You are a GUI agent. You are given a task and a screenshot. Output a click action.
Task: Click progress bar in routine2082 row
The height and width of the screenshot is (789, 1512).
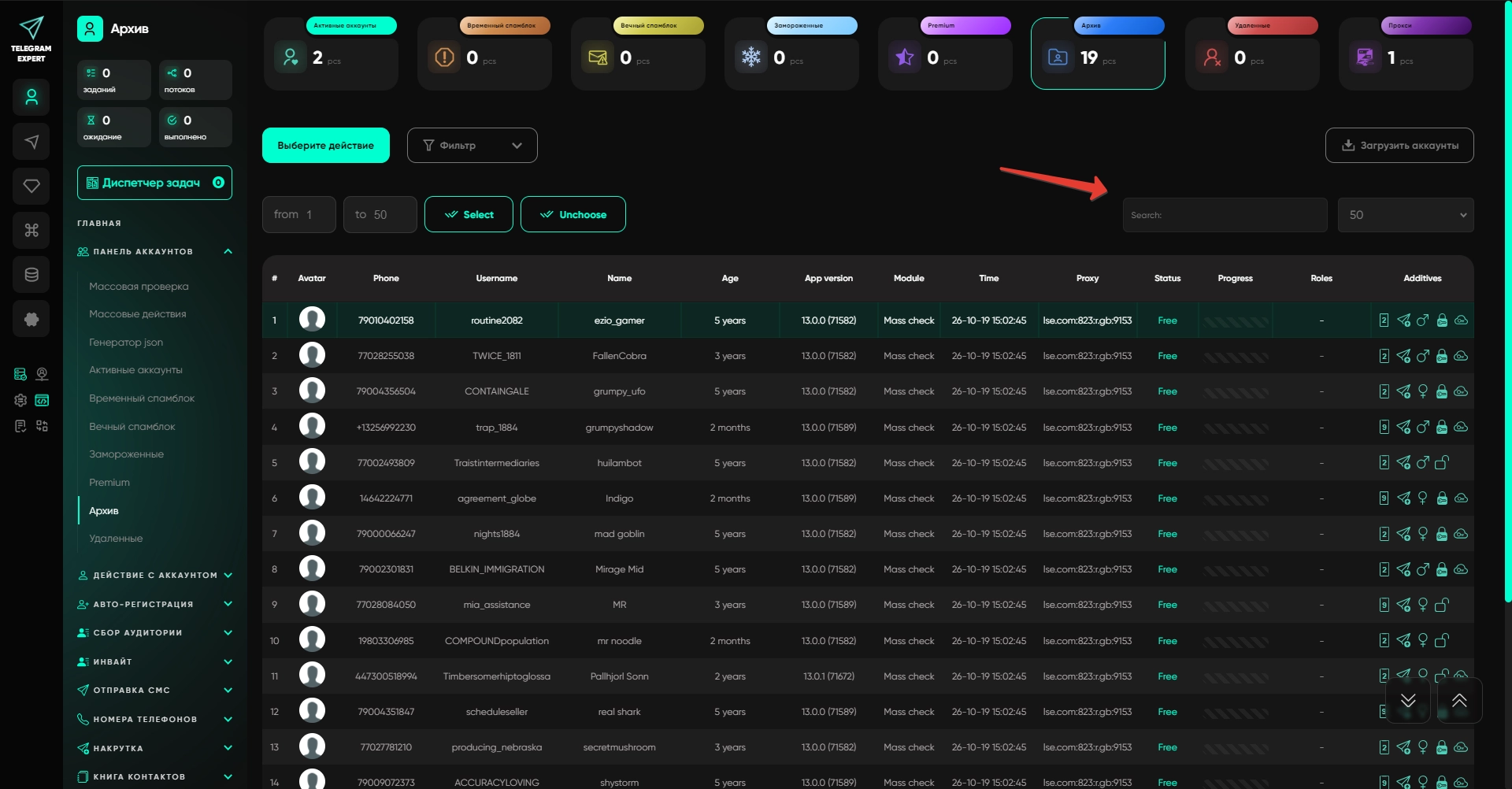point(1236,321)
